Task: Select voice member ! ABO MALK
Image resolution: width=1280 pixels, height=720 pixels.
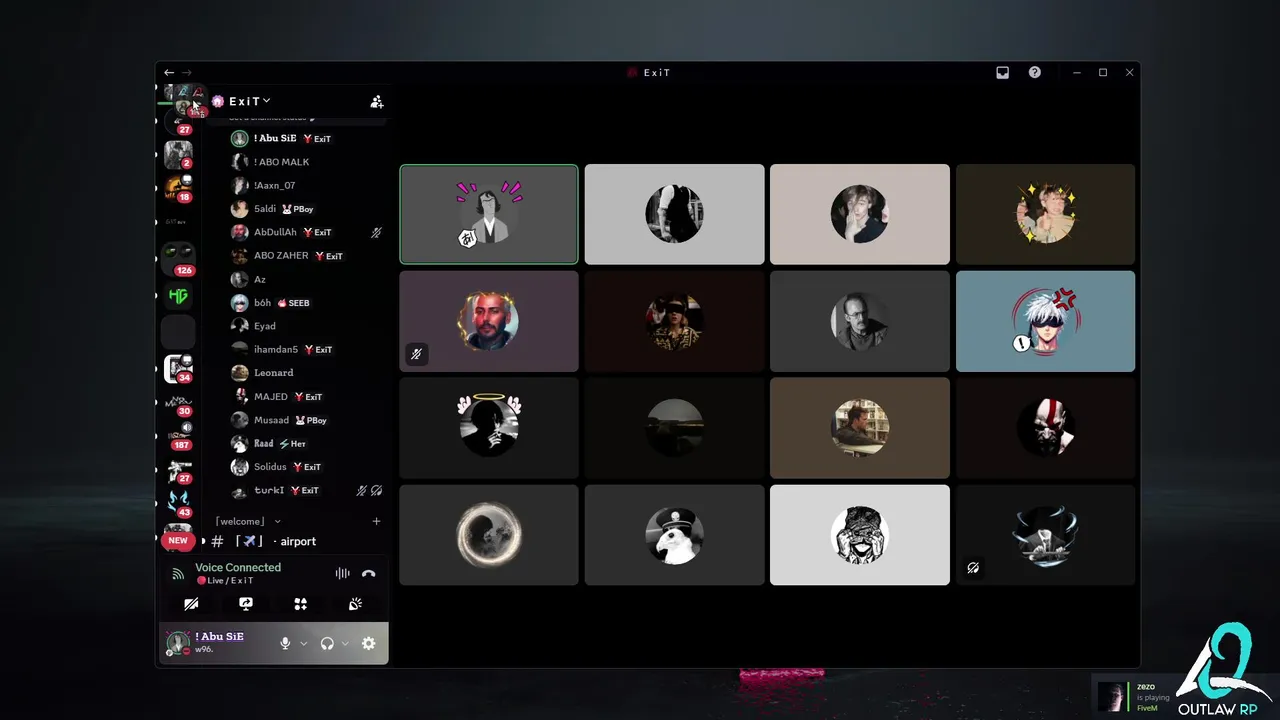Action: [307, 162]
